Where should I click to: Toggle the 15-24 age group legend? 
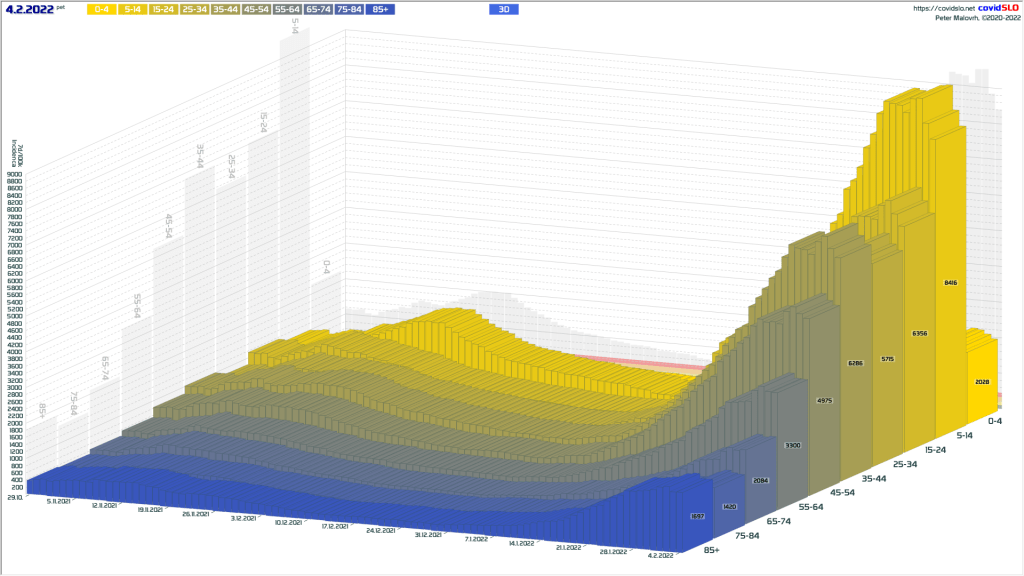click(164, 9)
